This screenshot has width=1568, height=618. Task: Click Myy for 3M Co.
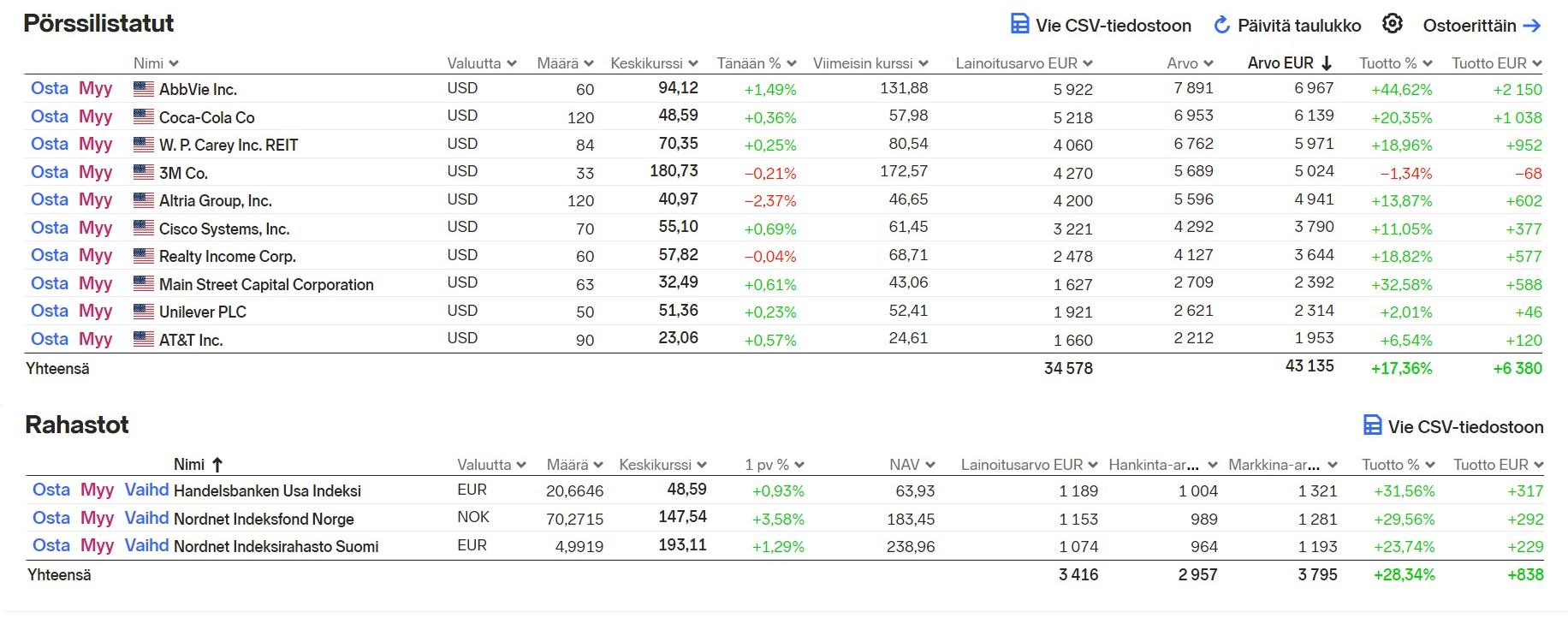click(96, 172)
